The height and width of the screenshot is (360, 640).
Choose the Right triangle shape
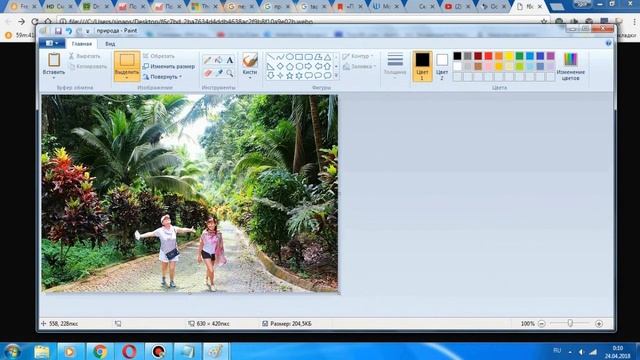click(x=271, y=66)
